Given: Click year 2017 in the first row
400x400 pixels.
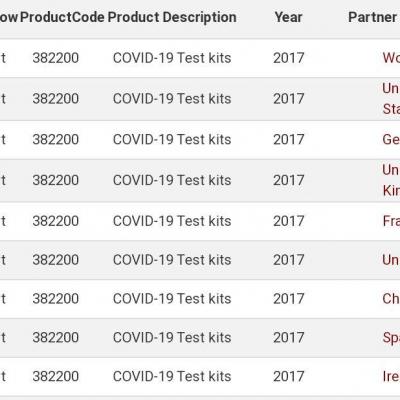Looking at the screenshot, I should click(x=289, y=58).
